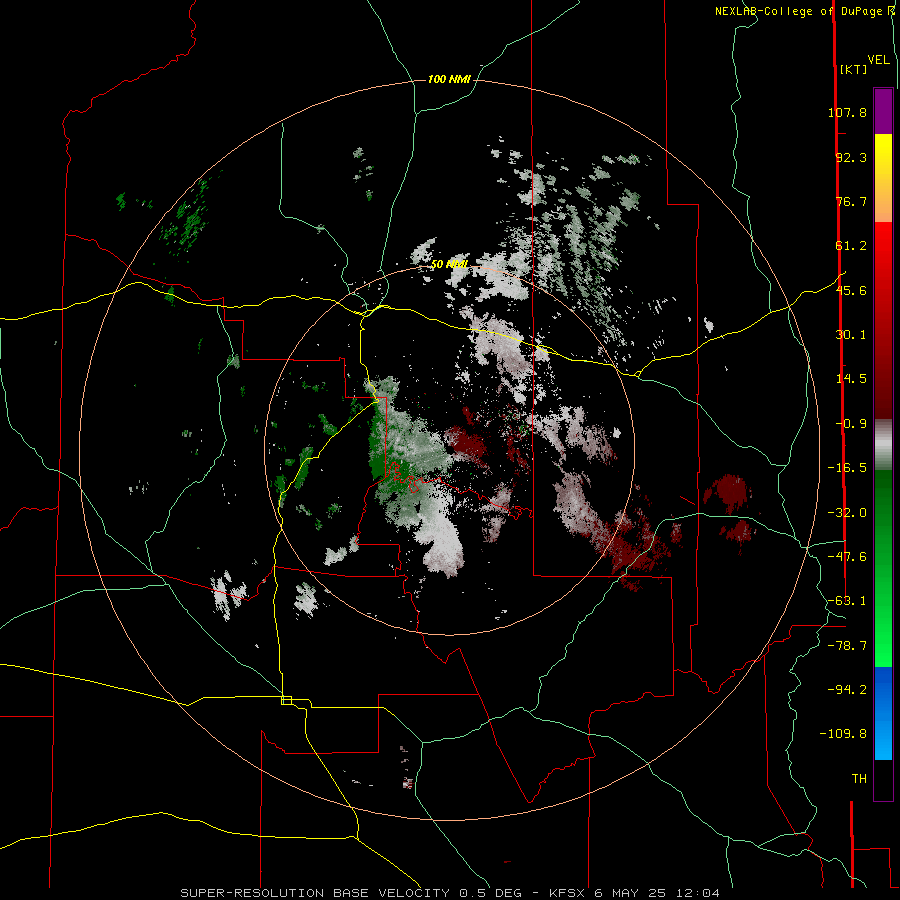Viewport: 900px width, 900px height.
Task: Click the 61.2 velocity scale value
Action: coord(851,246)
